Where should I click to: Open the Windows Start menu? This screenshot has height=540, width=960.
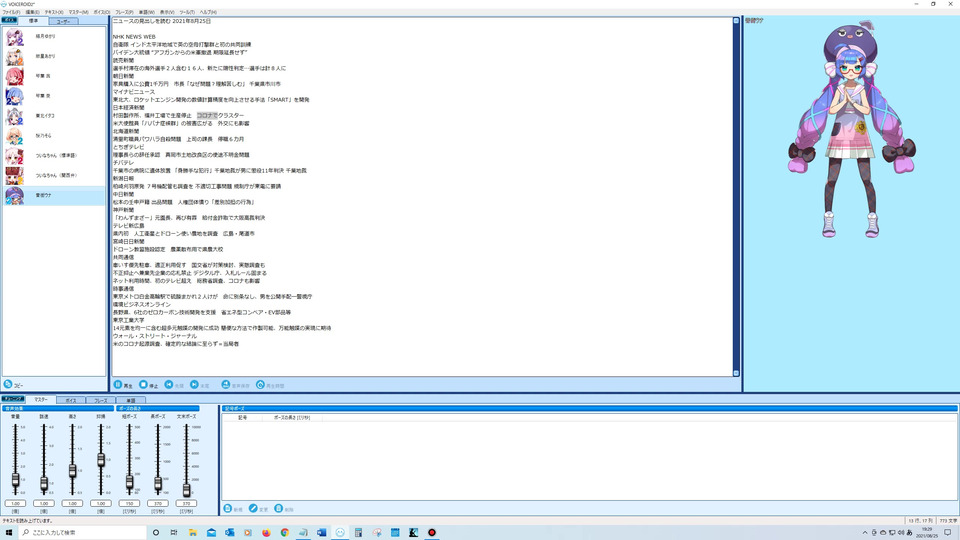[9, 533]
